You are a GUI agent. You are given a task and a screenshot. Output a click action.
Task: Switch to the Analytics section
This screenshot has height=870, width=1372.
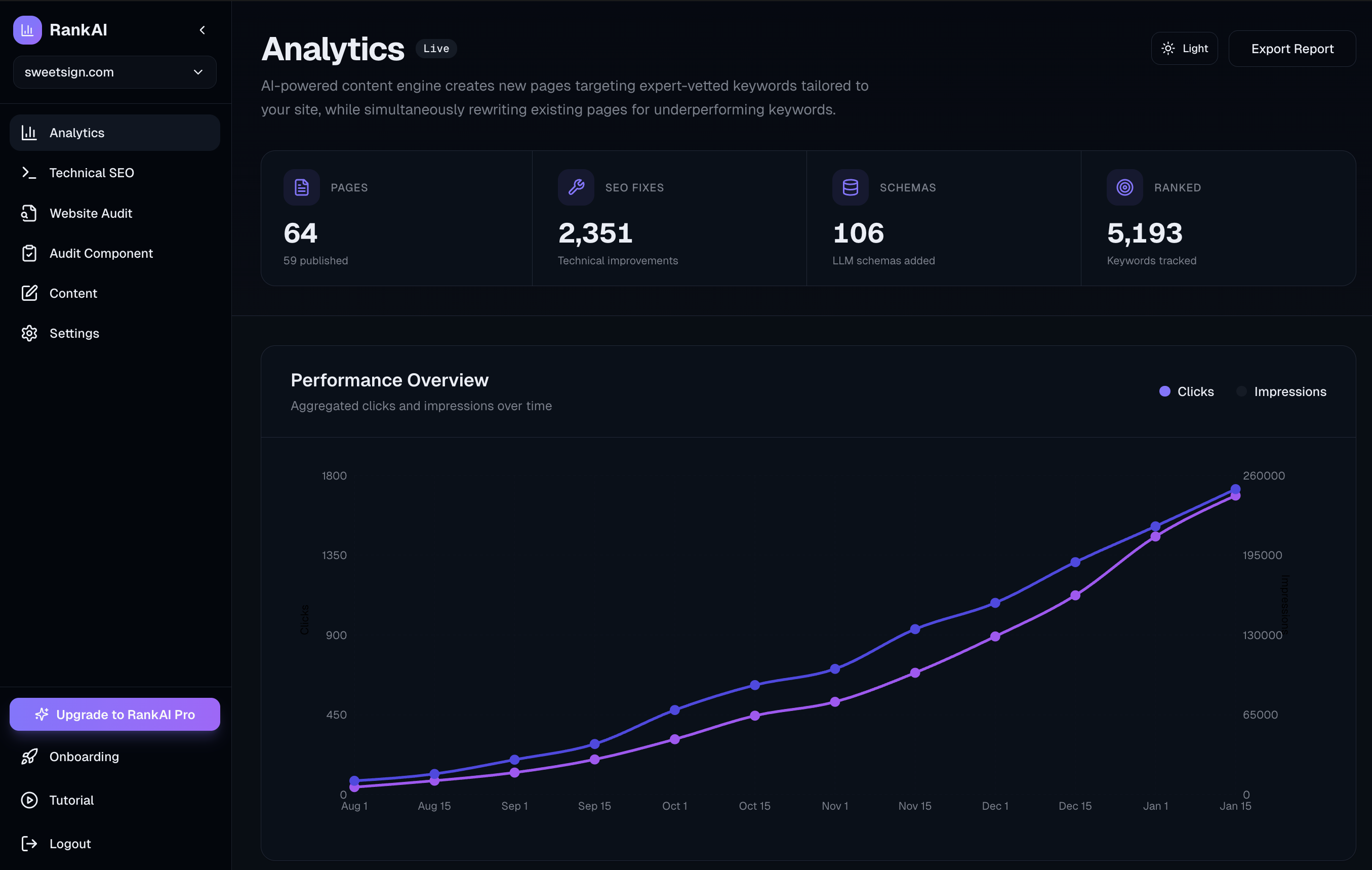tap(77, 132)
